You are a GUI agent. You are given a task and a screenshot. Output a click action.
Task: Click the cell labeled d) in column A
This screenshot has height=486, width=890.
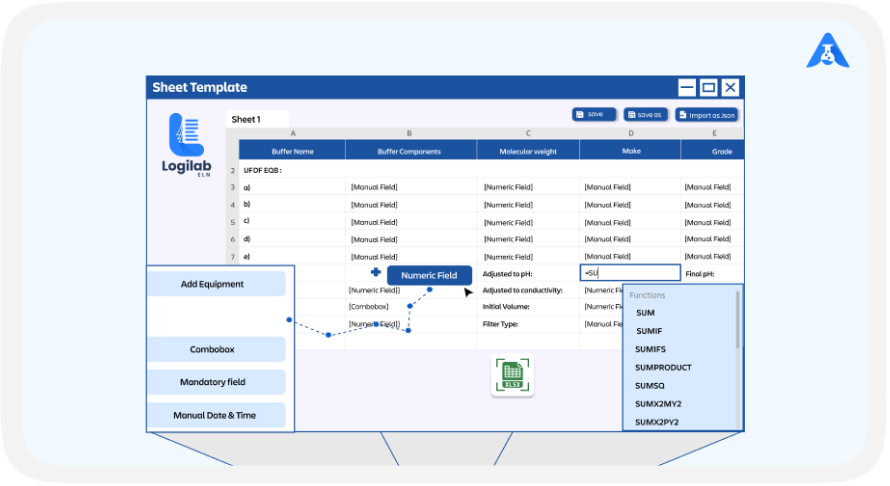click(x=292, y=239)
